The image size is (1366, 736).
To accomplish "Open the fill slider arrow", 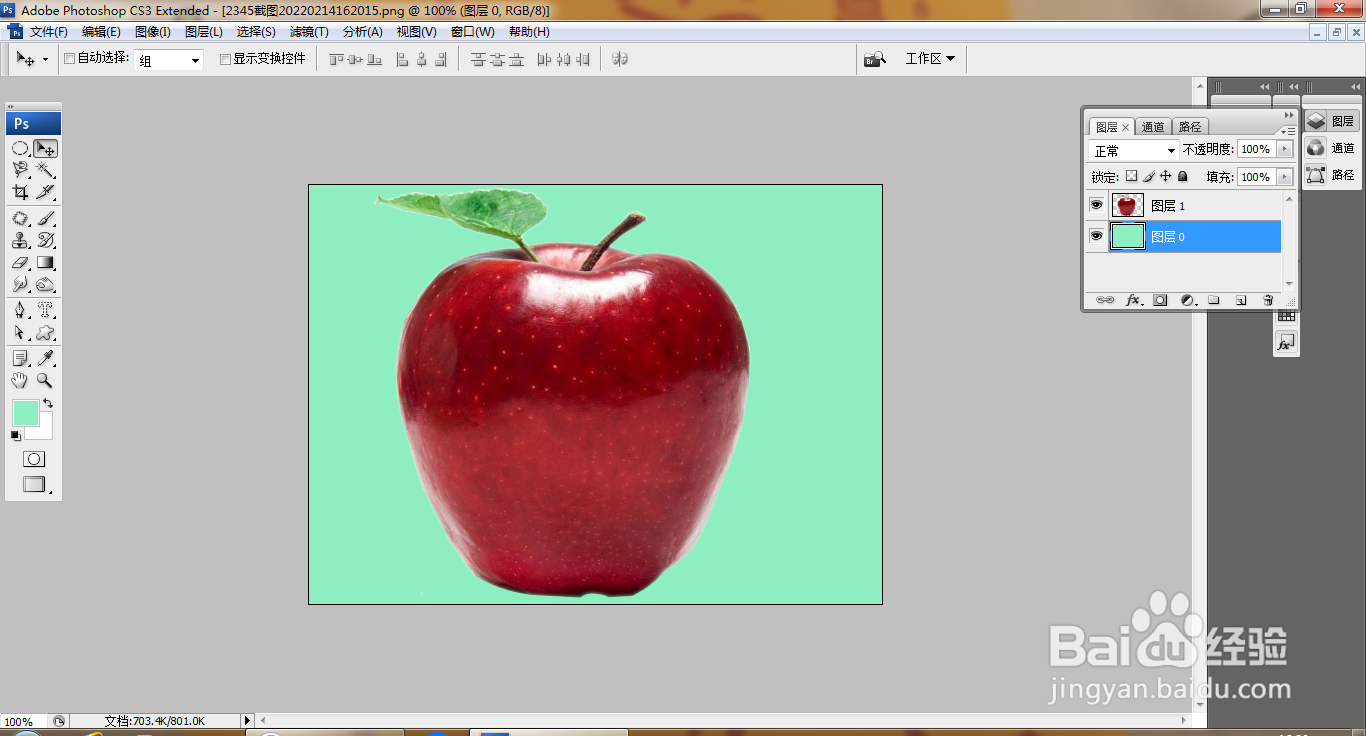I will click(x=1285, y=177).
